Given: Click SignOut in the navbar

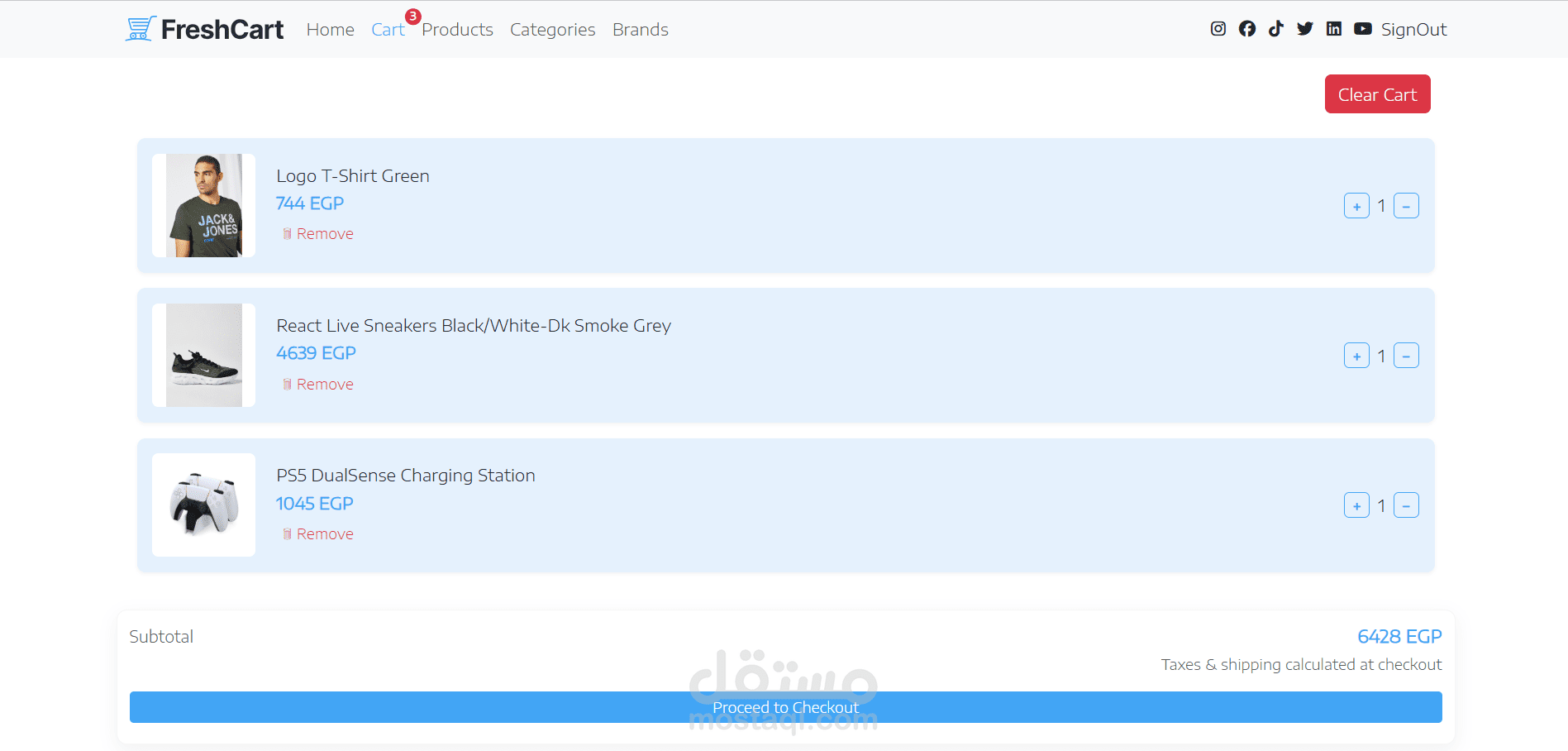Looking at the screenshot, I should [x=1413, y=30].
